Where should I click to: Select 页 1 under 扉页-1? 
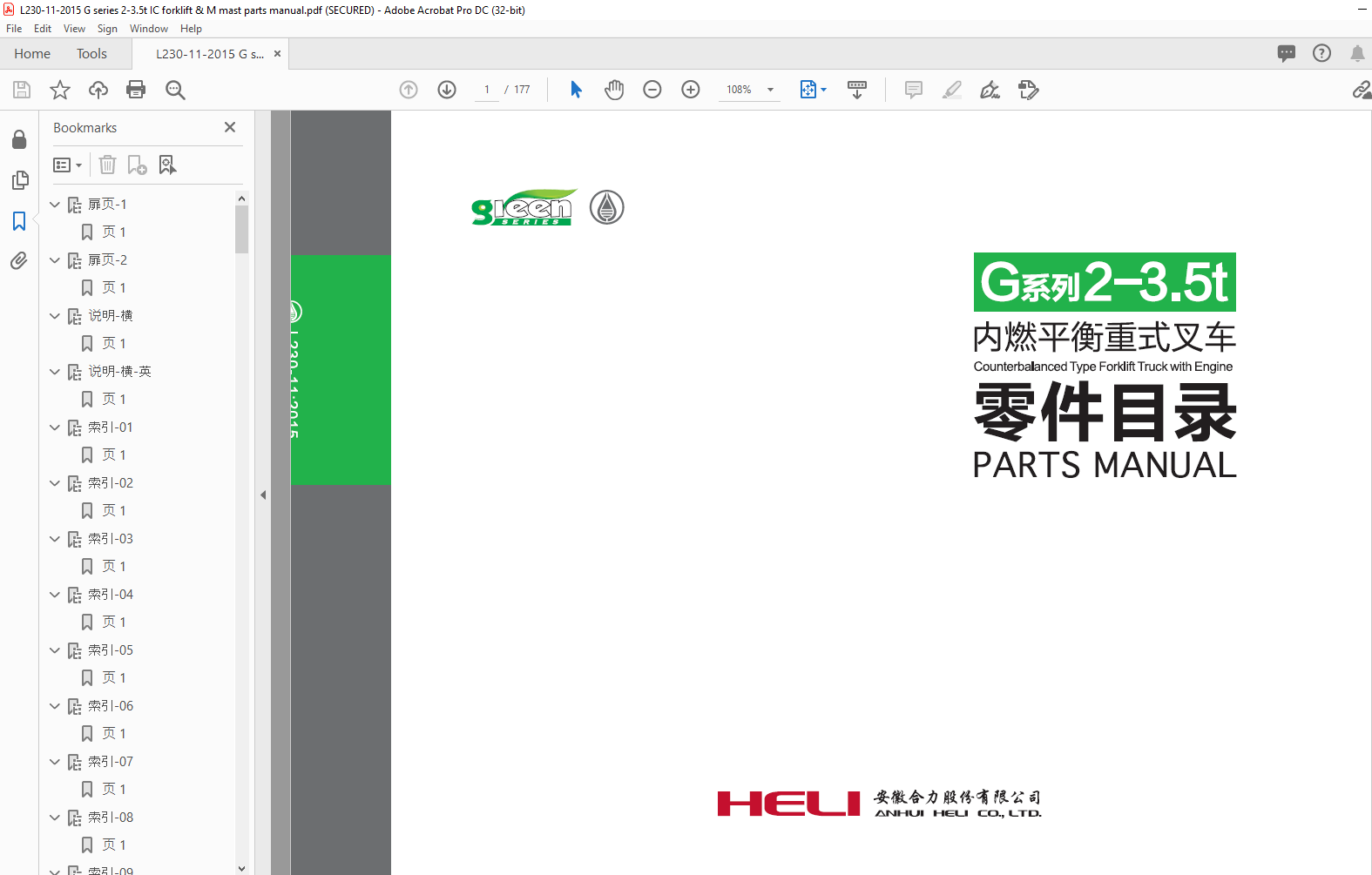coord(114,232)
